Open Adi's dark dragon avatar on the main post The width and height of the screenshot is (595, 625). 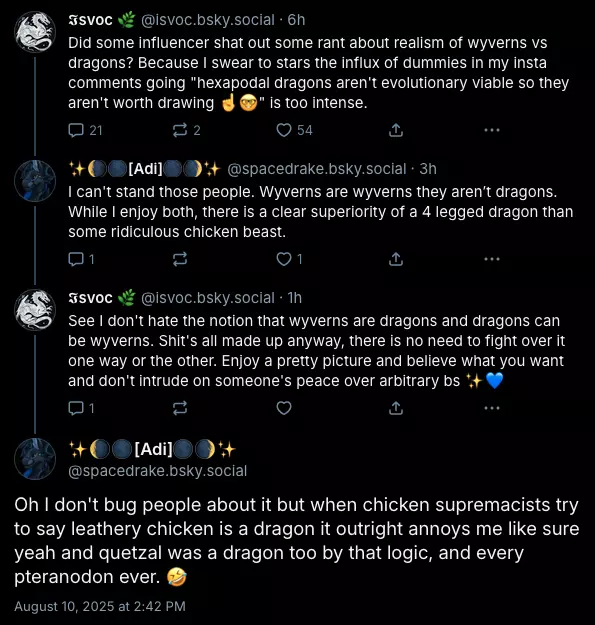(35, 459)
